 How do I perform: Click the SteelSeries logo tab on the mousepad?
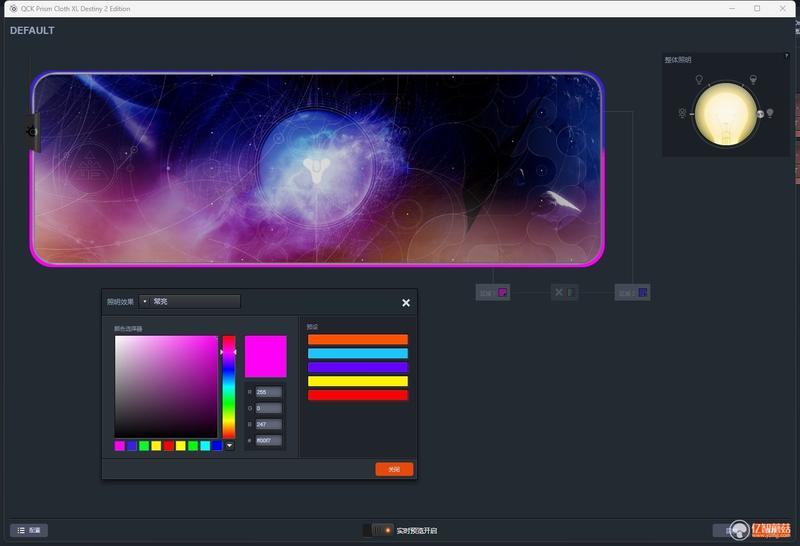(x=33, y=132)
